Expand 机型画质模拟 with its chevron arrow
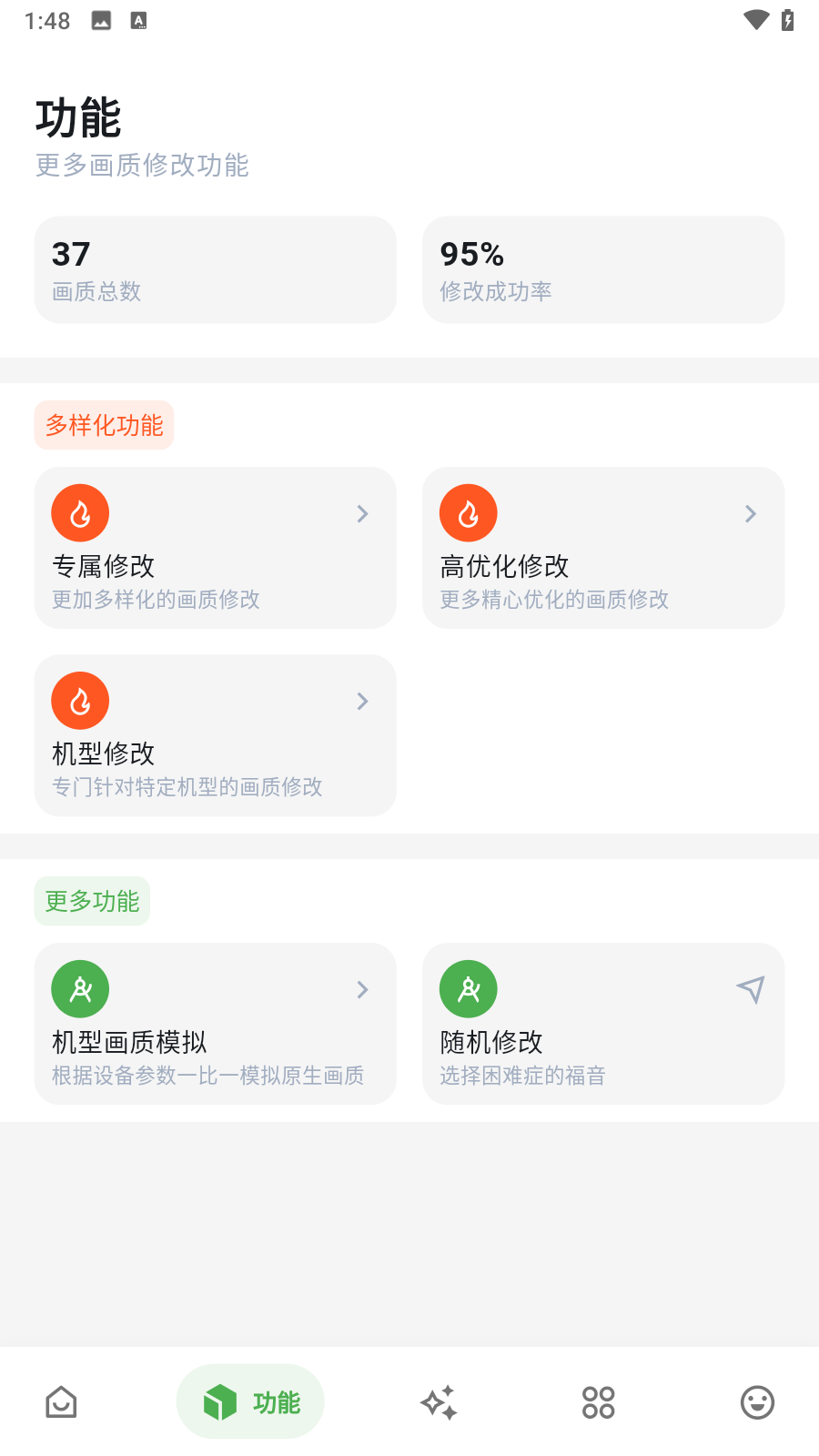This screenshot has height=1456, width=819. (363, 990)
